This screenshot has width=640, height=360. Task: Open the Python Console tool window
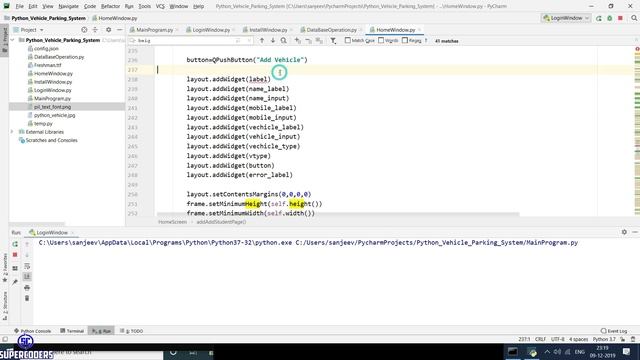pos(32,331)
